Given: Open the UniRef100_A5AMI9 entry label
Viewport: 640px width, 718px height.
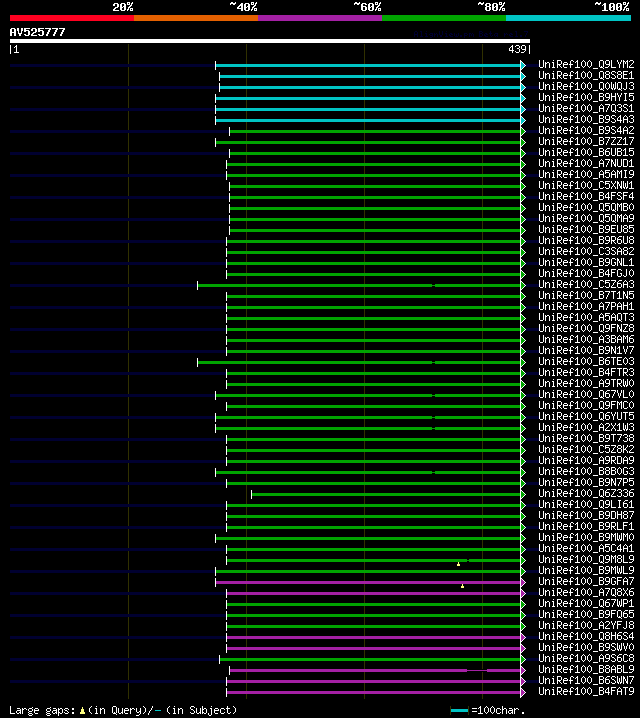Looking at the screenshot, I should [586, 174].
